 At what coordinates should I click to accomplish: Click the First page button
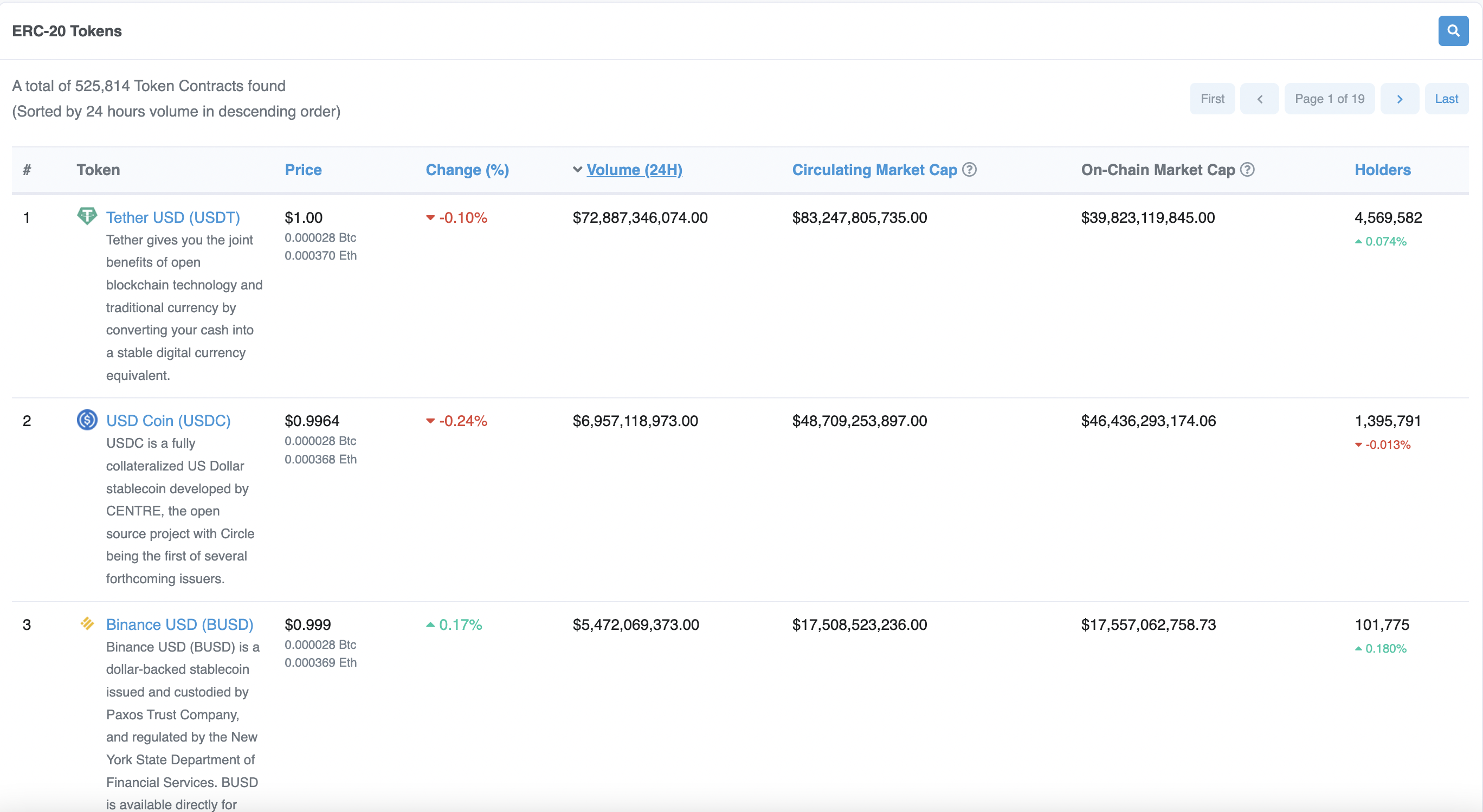coord(1213,99)
